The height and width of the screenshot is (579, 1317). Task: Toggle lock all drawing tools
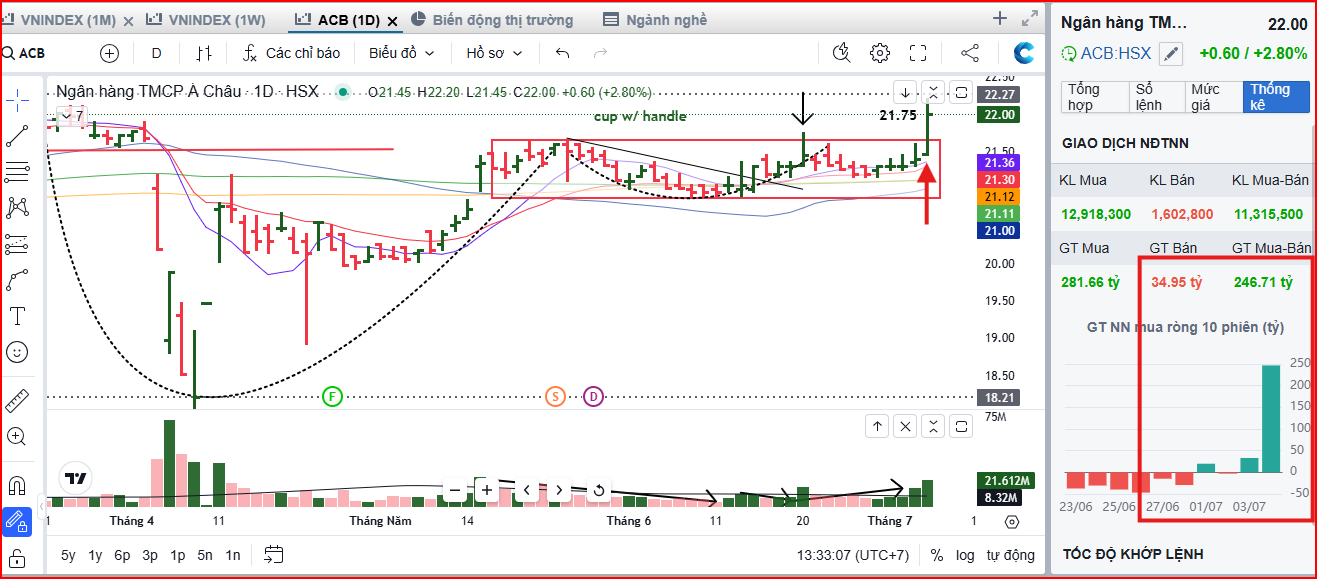(x=17, y=558)
